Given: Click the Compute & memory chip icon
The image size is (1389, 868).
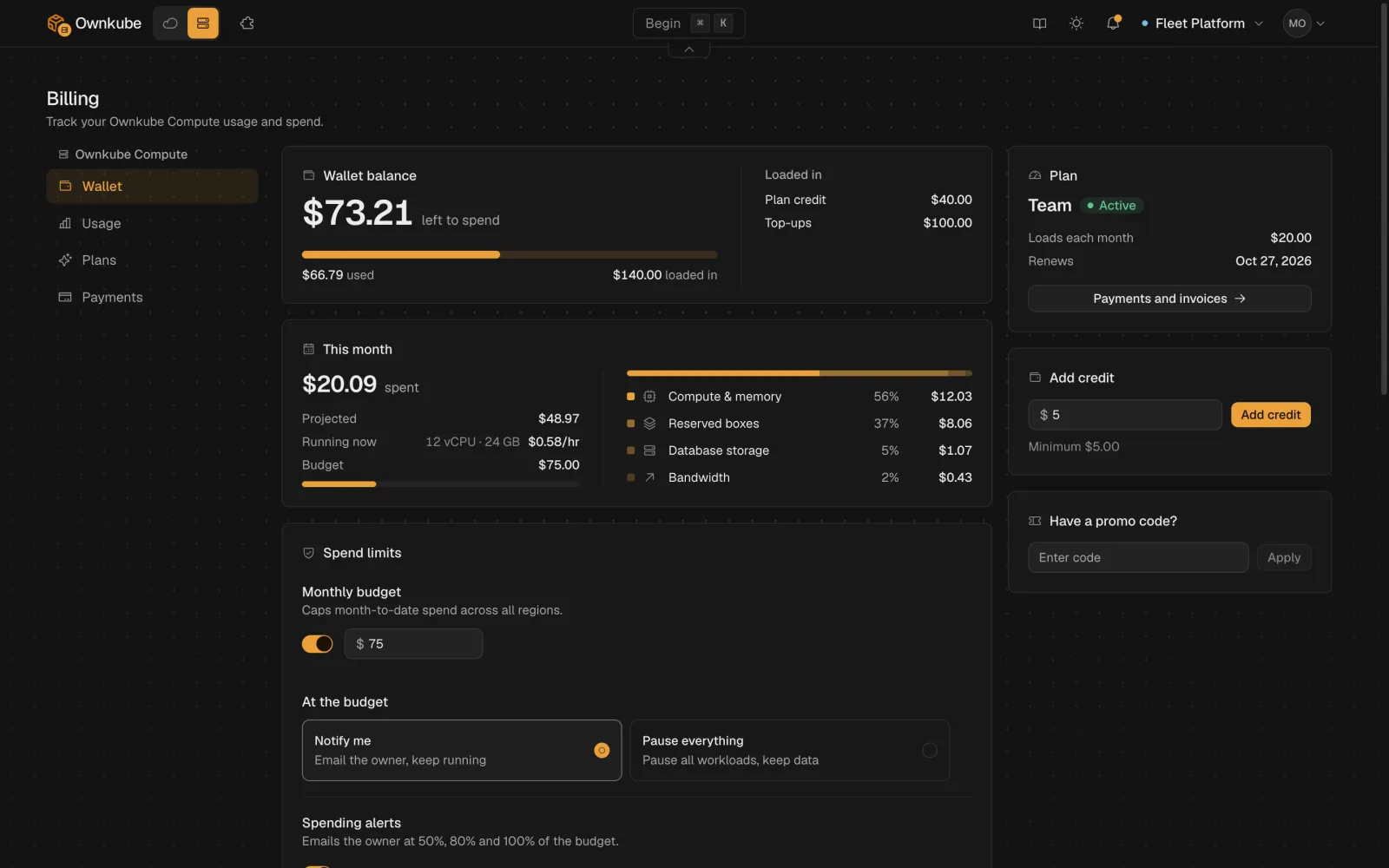Looking at the screenshot, I should [x=649, y=397].
